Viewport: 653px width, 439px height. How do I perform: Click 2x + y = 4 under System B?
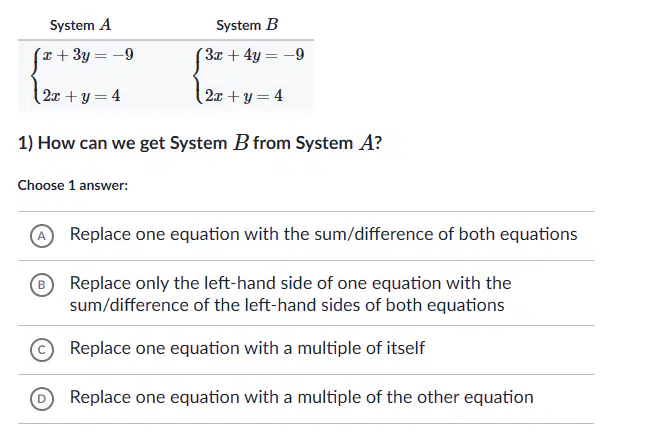pos(244,96)
